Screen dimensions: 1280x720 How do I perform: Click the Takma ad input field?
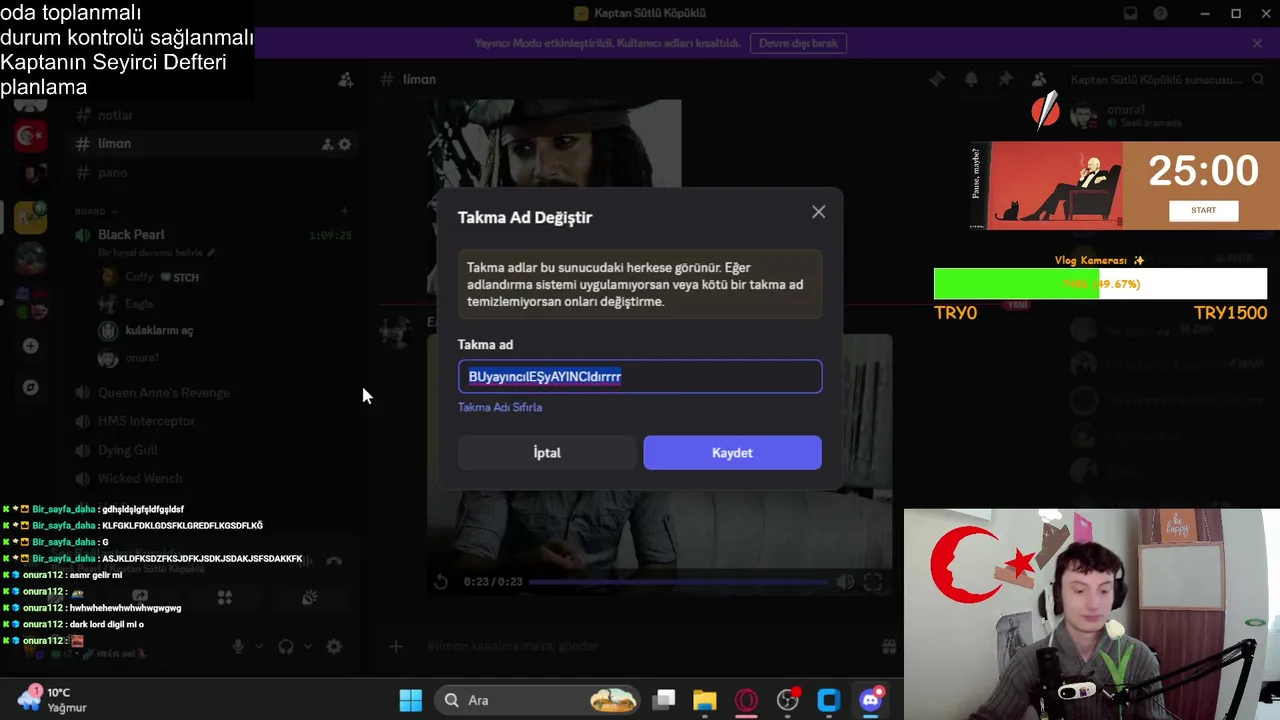point(640,377)
